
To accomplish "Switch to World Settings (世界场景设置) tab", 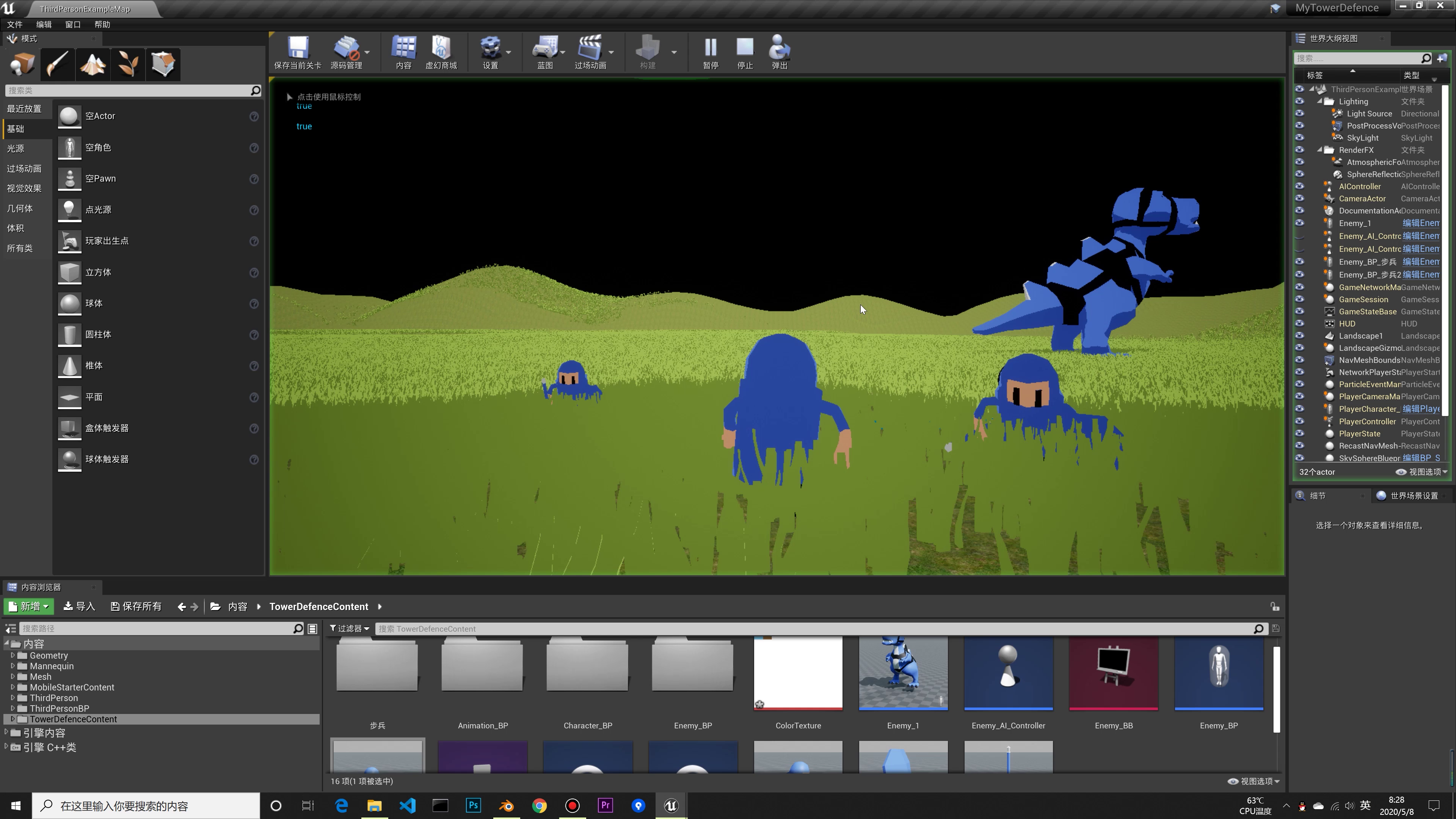I will (x=1414, y=496).
